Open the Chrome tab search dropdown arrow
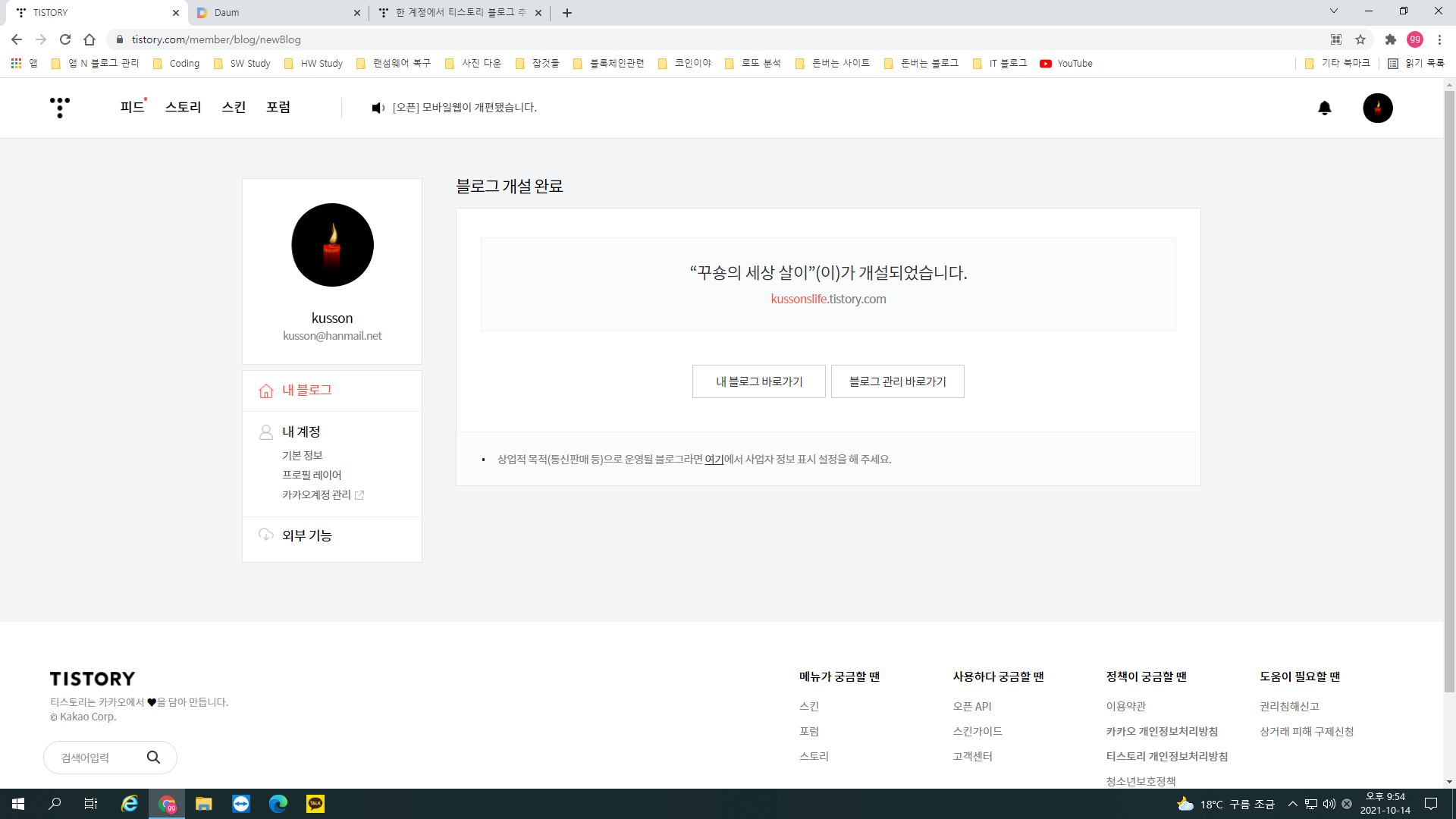 pos(1333,11)
